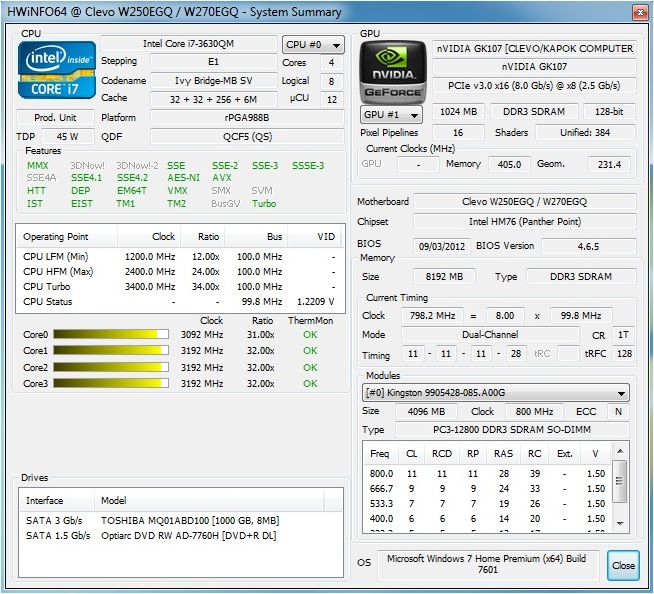Click the Geom. clock 231.4 field
The width and height of the screenshot is (654, 594).
609,164
